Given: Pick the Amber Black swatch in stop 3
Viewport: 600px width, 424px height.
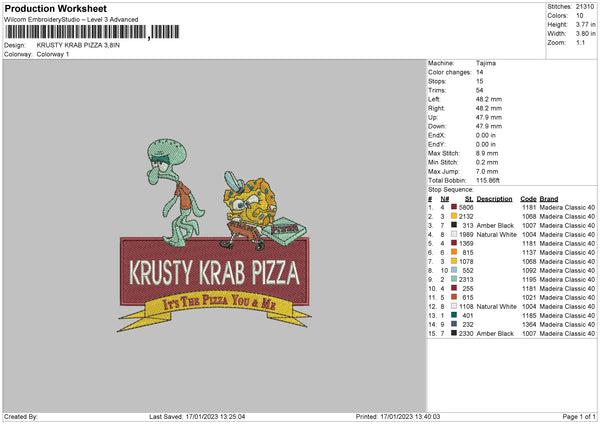Looking at the screenshot, I should tap(454, 225).
